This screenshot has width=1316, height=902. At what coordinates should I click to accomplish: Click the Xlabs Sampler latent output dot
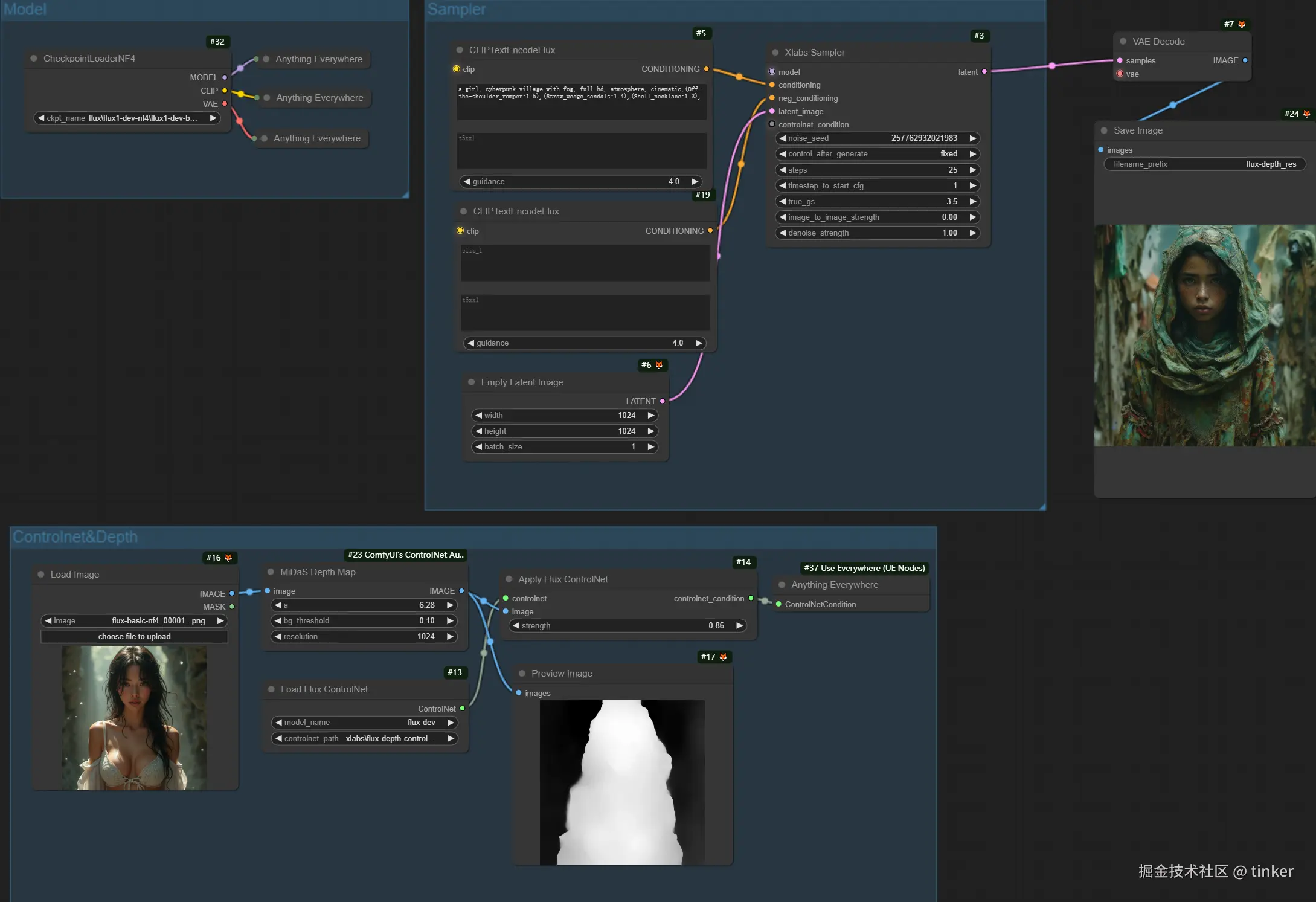coord(984,72)
